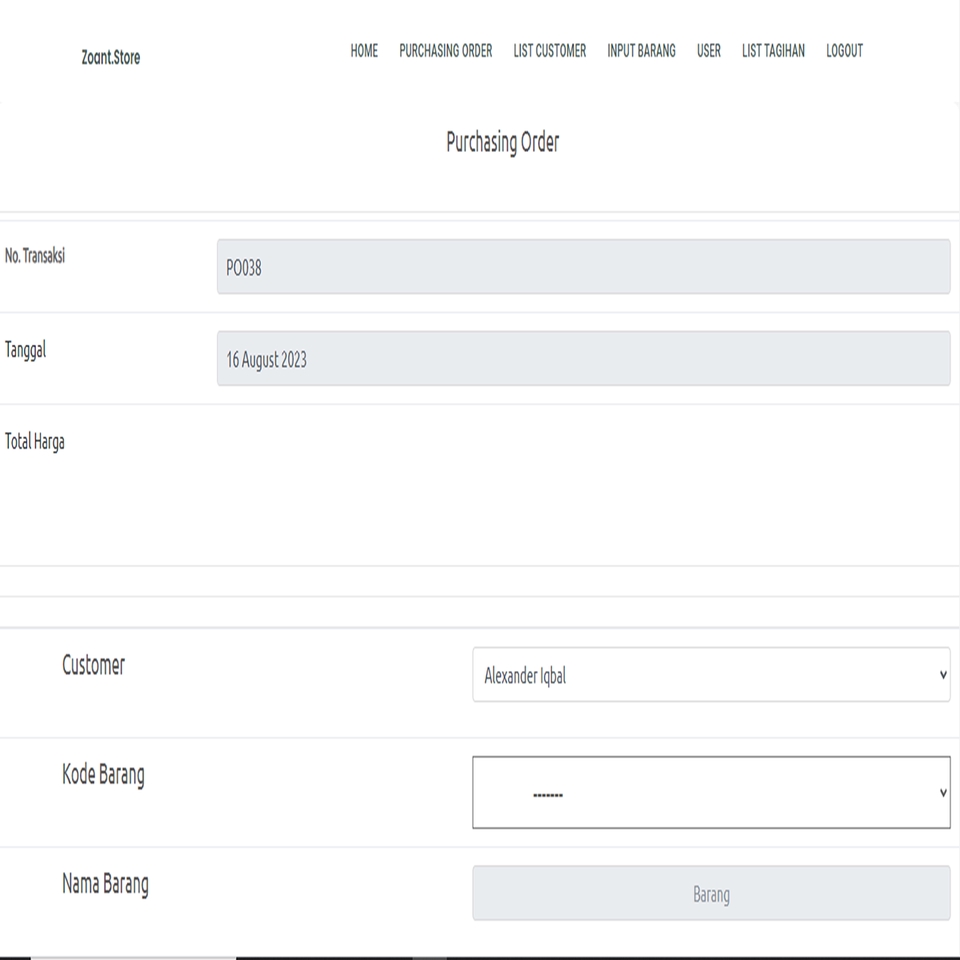The height and width of the screenshot is (960, 960).
Task: Open the Customer dropdown Alexander Iqbal
Action: pyautogui.click(x=711, y=675)
